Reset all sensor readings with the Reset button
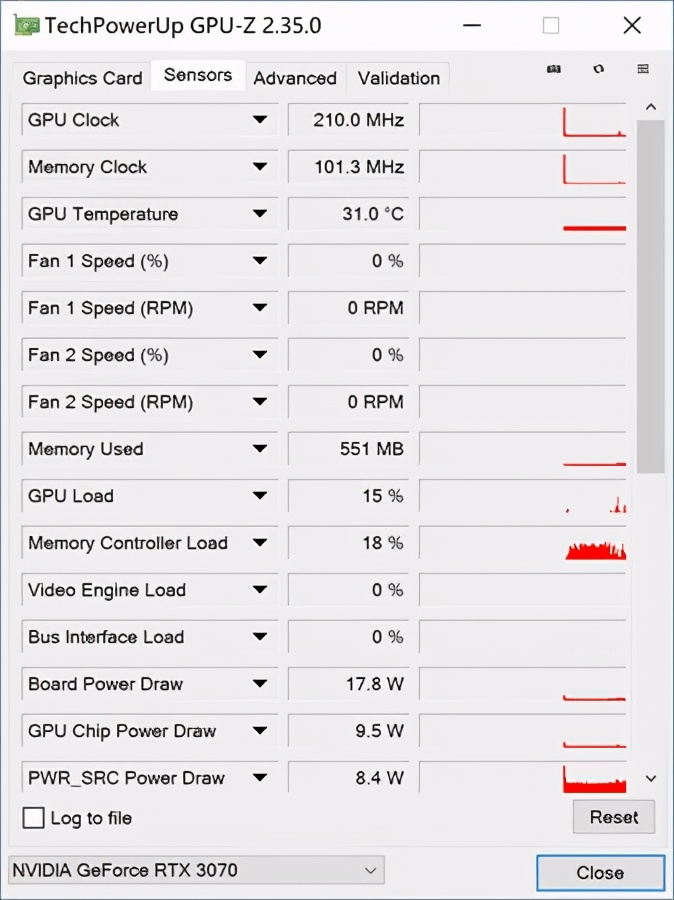Image resolution: width=674 pixels, height=900 pixels. (x=613, y=817)
